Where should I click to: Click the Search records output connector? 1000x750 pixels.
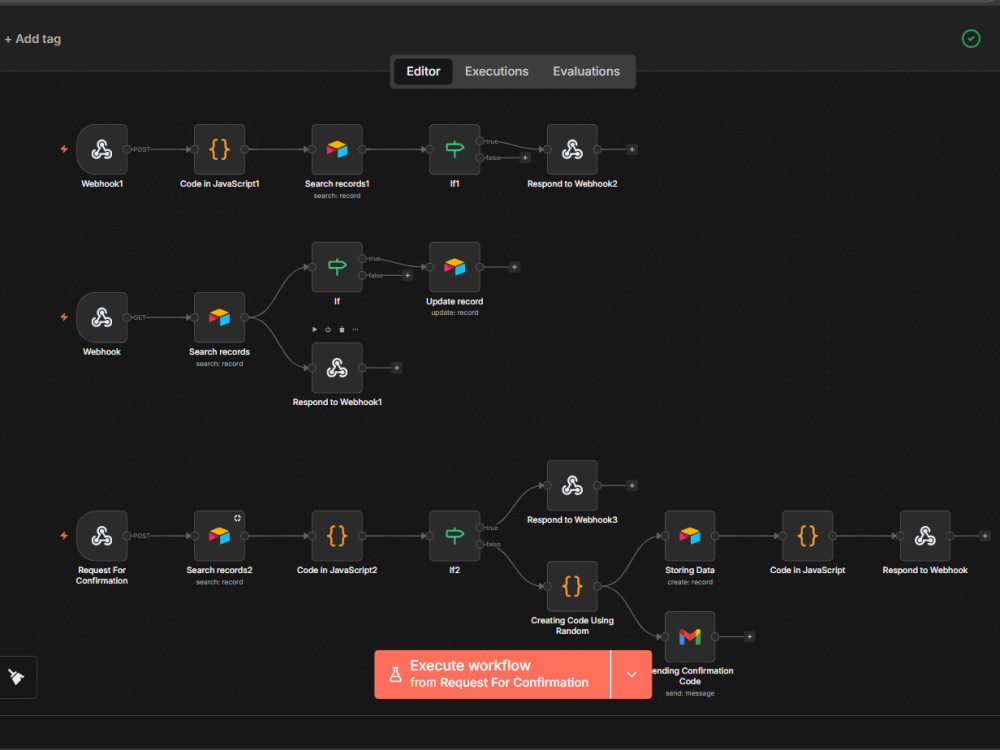245,318
